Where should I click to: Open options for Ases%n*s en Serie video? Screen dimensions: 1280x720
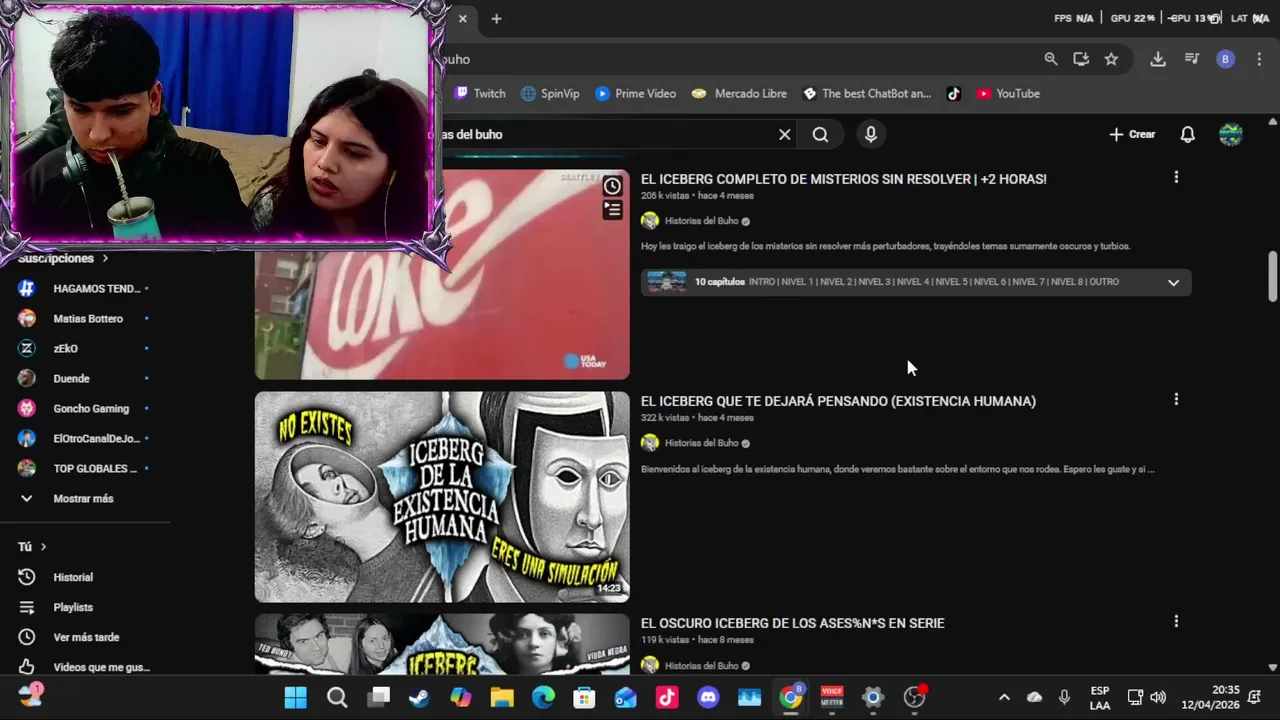(x=1176, y=621)
